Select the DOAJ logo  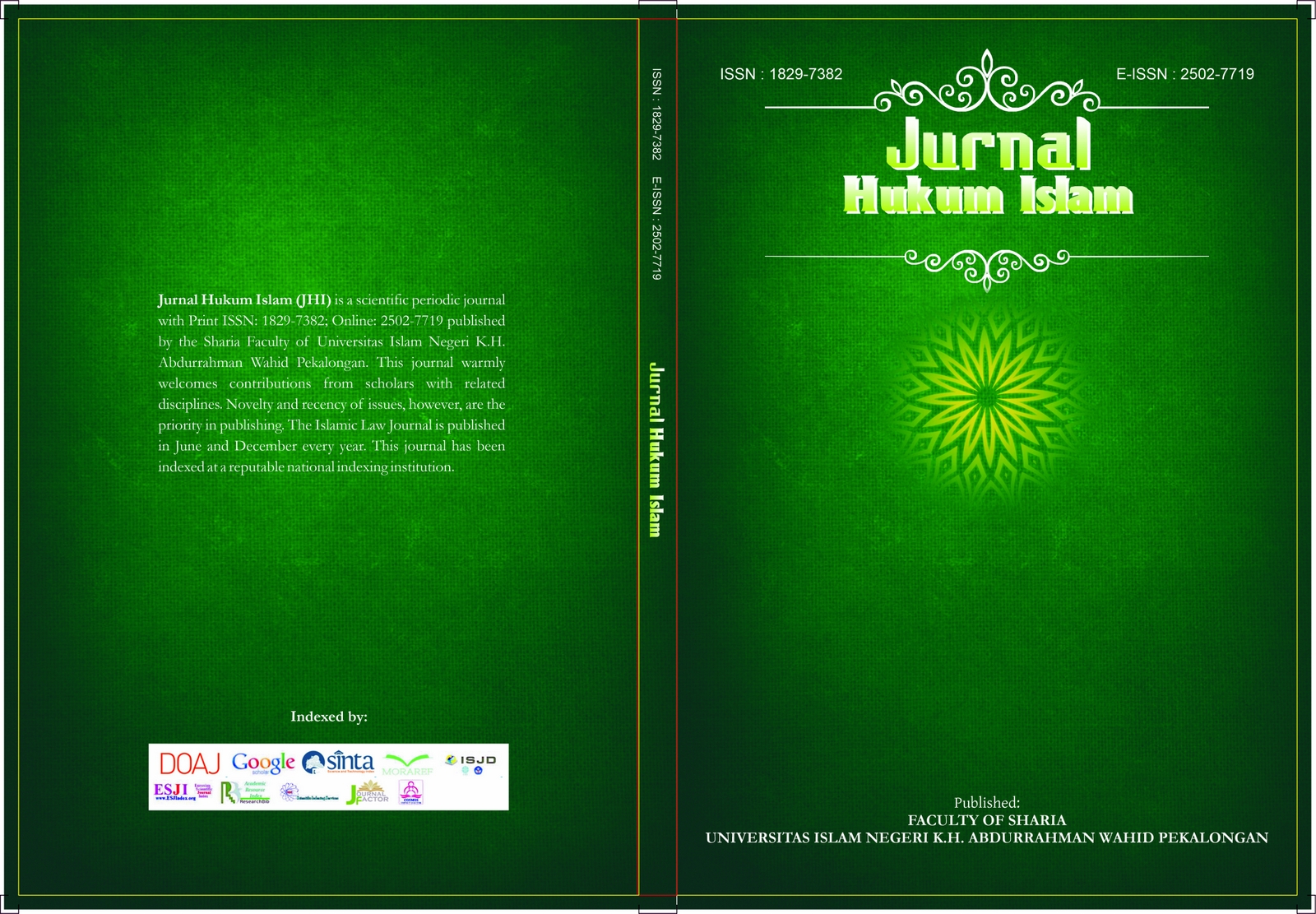pyautogui.click(x=192, y=763)
